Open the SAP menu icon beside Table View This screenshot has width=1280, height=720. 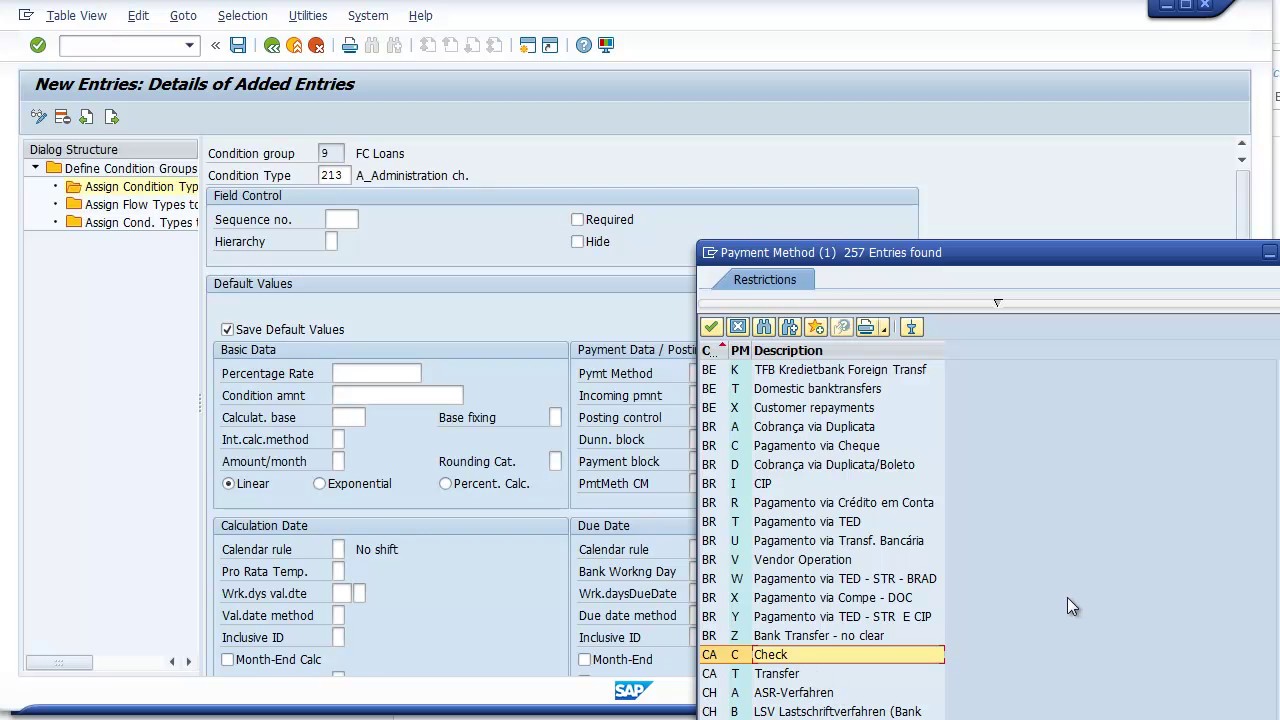click(26, 15)
